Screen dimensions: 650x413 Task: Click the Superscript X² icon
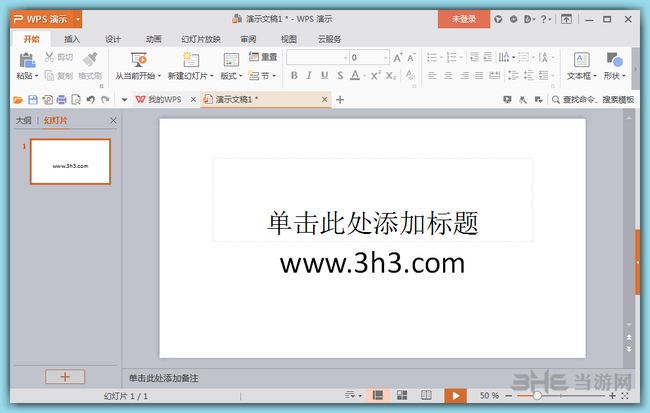(x=376, y=75)
